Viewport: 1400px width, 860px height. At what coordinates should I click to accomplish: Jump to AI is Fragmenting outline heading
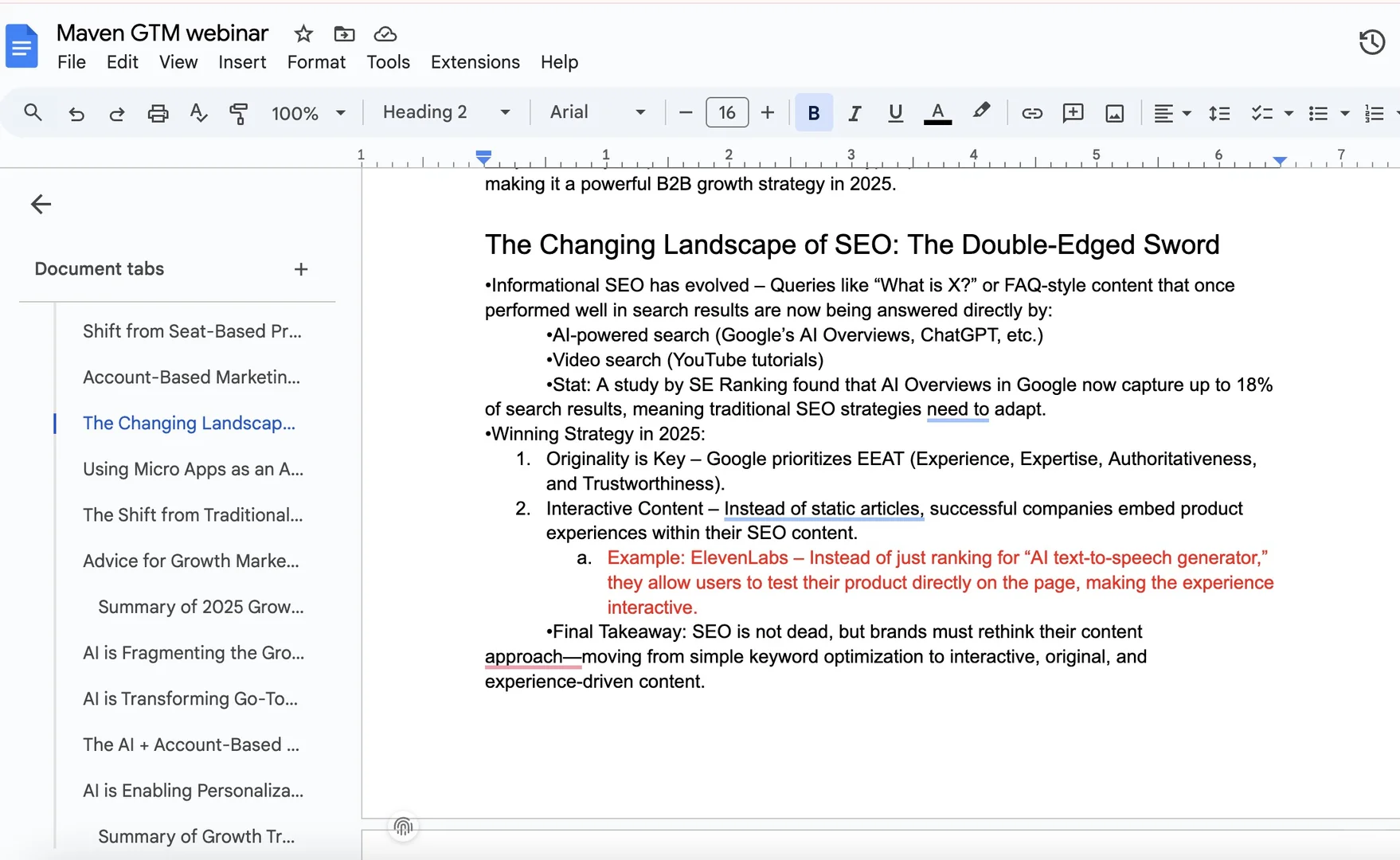coord(194,653)
